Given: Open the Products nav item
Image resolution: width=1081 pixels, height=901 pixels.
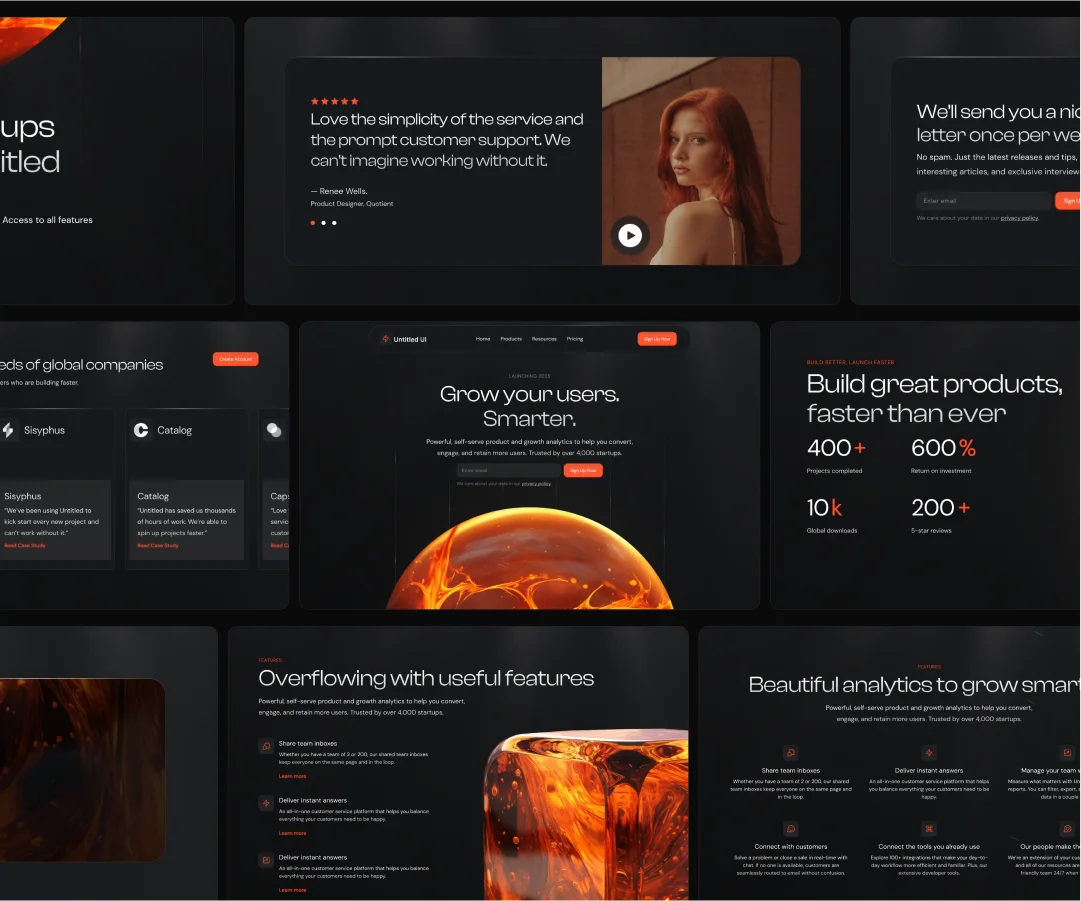Looking at the screenshot, I should pyautogui.click(x=511, y=339).
